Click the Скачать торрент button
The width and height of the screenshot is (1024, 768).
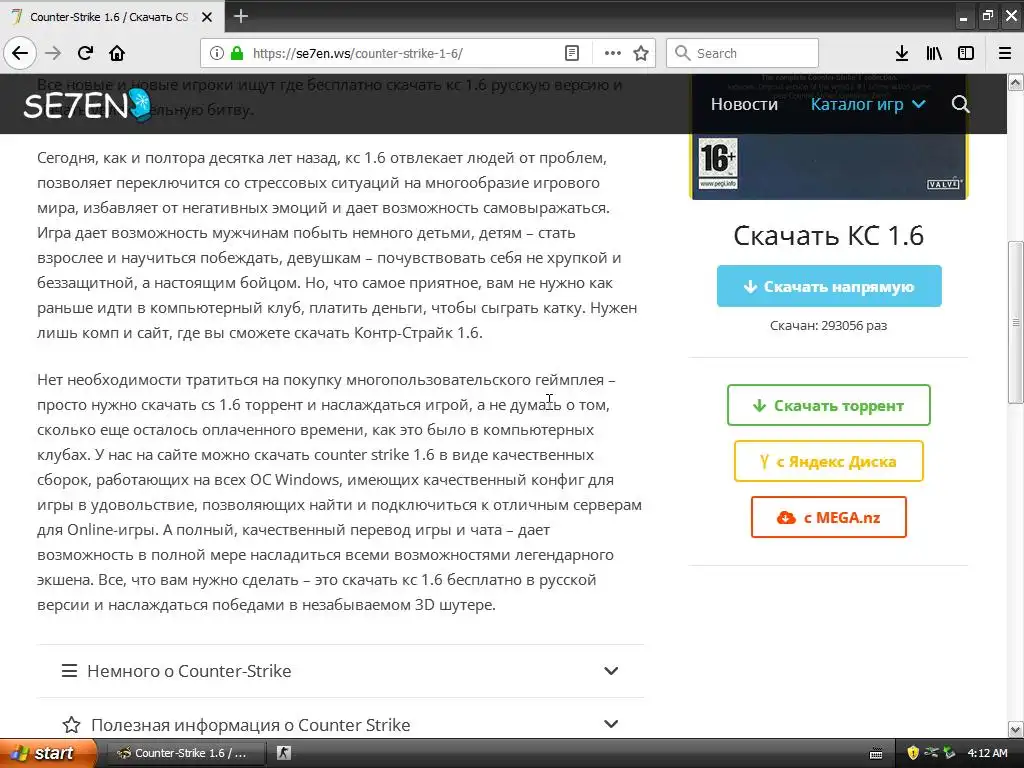pyautogui.click(x=829, y=406)
